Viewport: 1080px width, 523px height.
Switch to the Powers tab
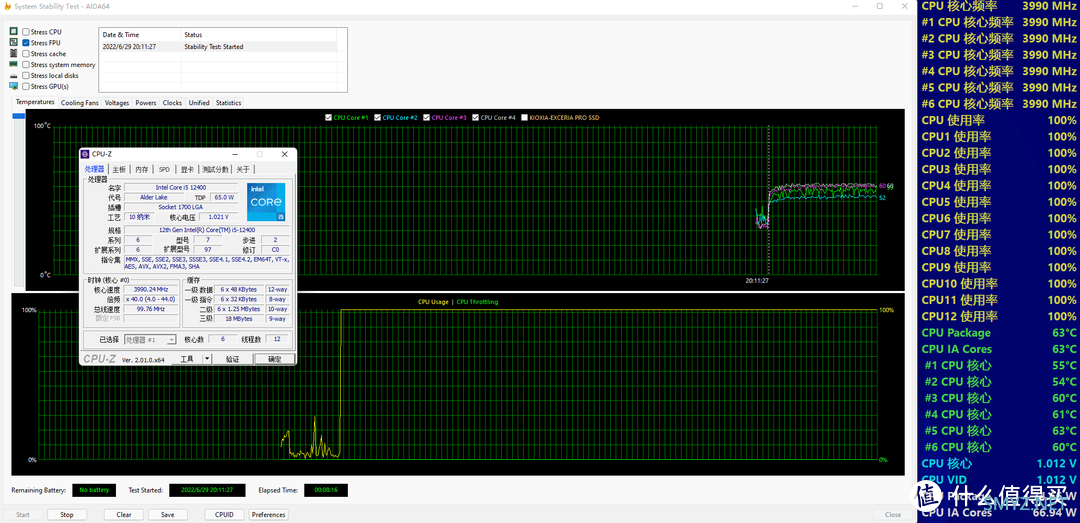coord(146,103)
